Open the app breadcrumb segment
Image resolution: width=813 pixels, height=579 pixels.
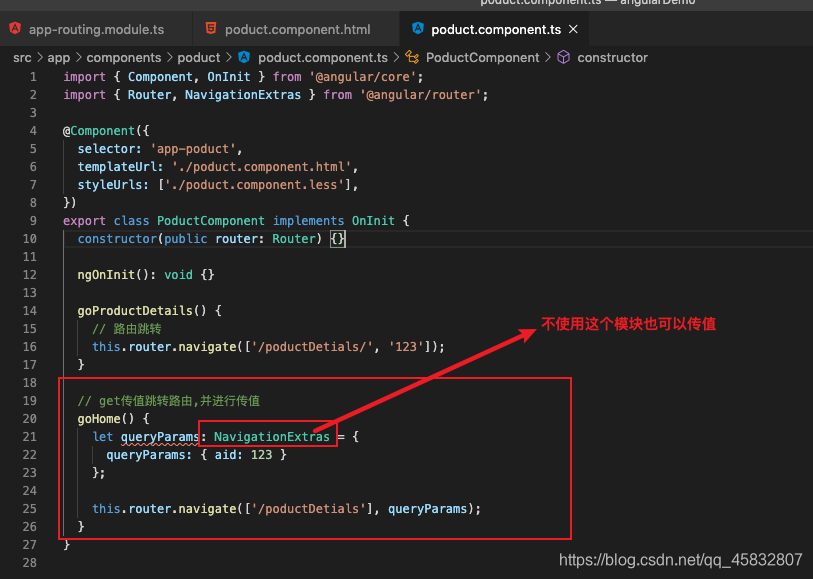click(x=59, y=58)
